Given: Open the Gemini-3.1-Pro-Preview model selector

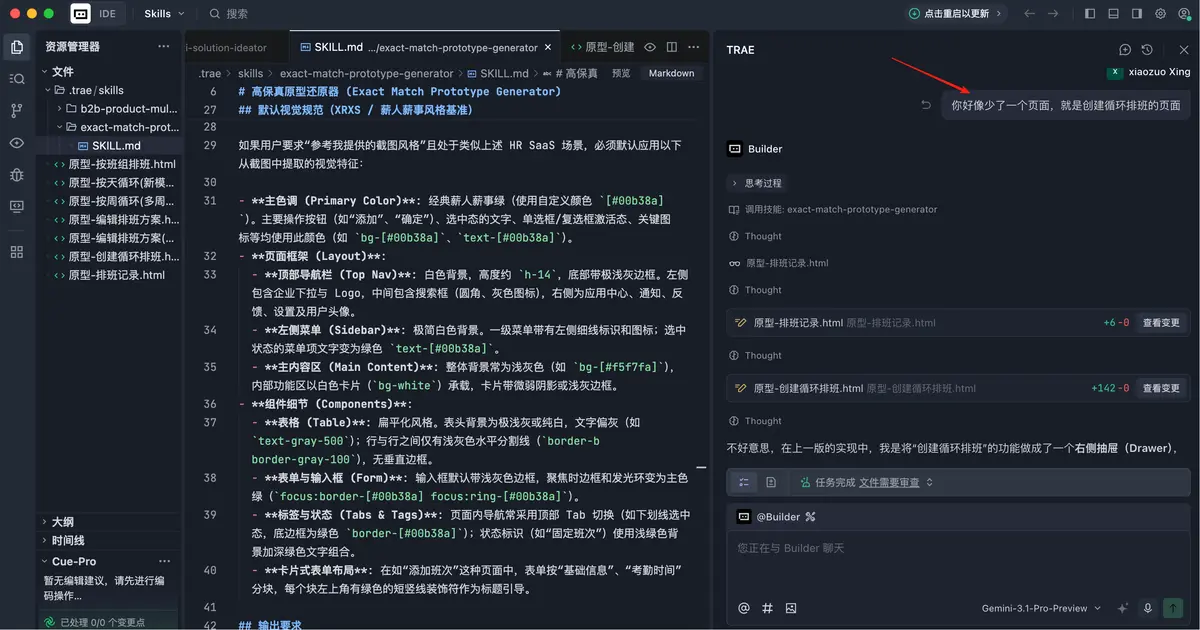Looking at the screenshot, I should pos(1041,607).
